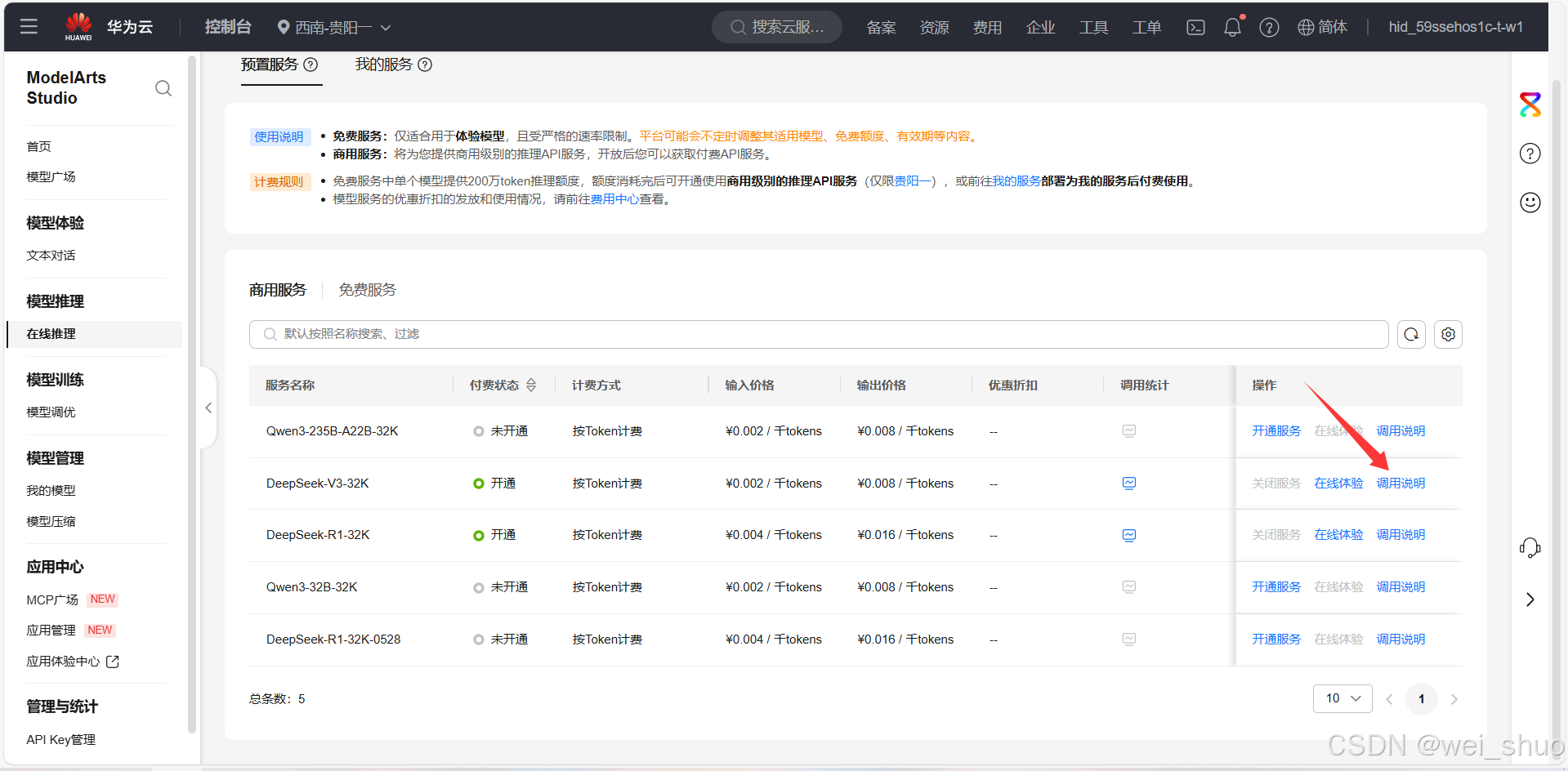Open the region selector 西南-贵阳一

(x=334, y=28)
